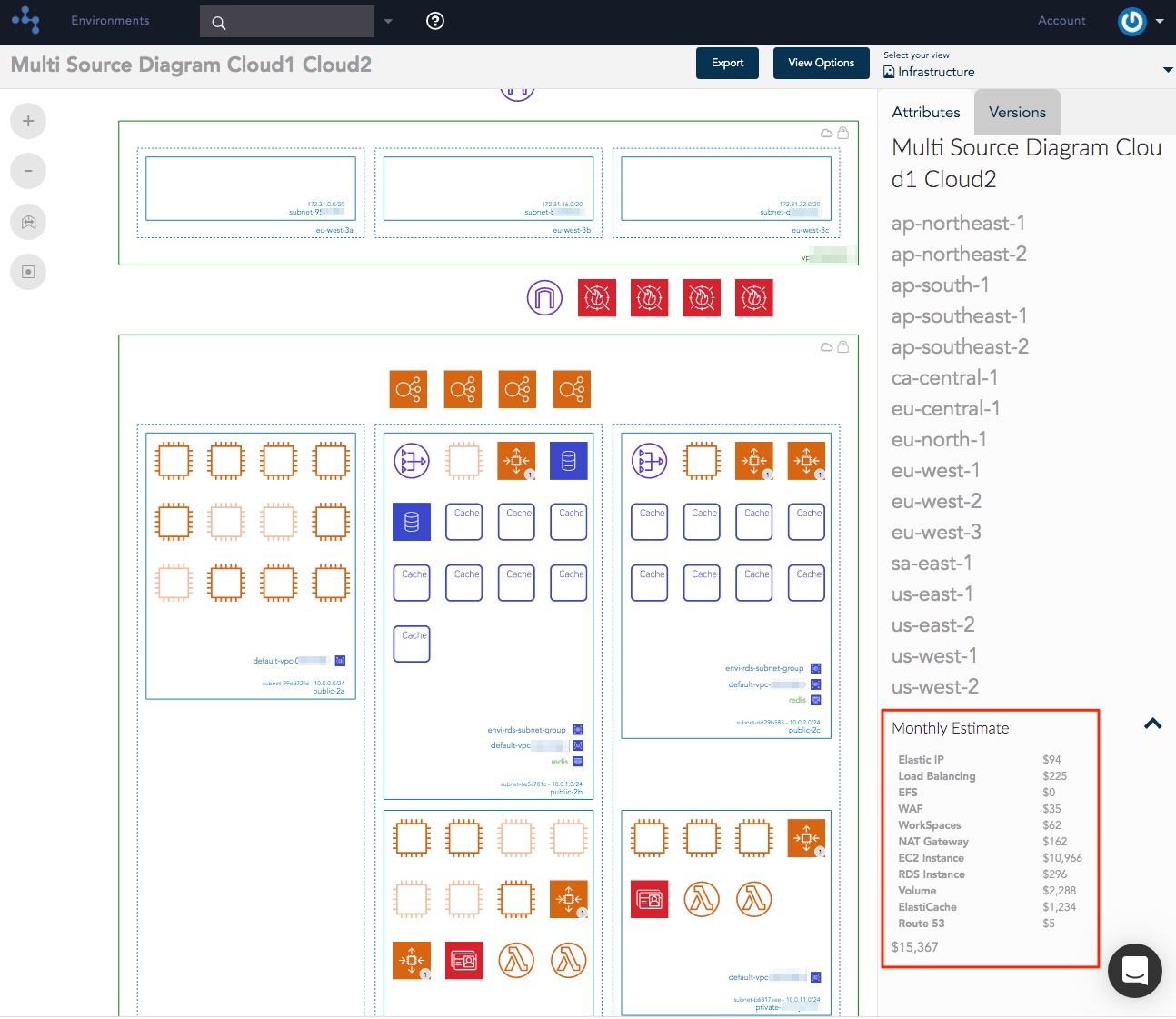Click the cloudcraft logo in header
Viewport: 1176px width, 1019px height.
[26, 20]
